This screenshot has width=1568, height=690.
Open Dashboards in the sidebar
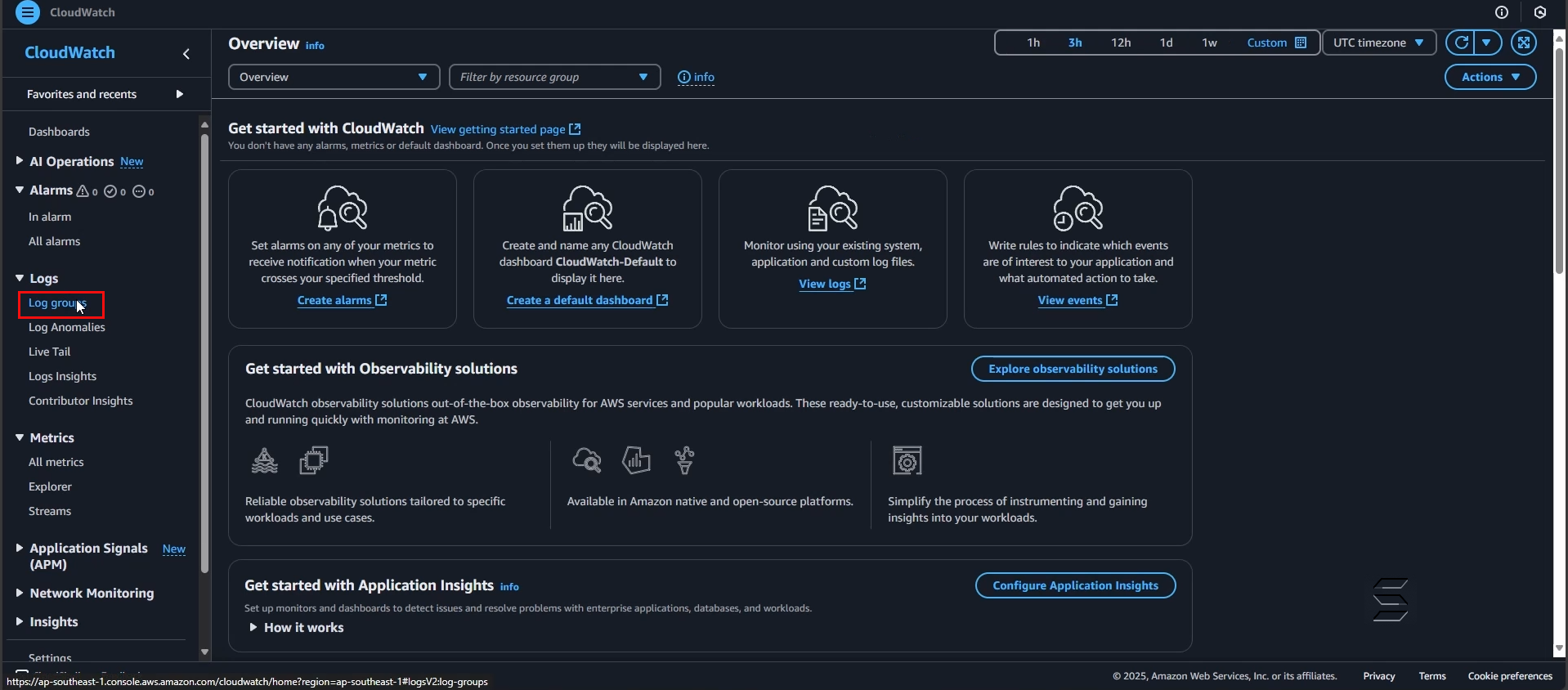(59, 132)
